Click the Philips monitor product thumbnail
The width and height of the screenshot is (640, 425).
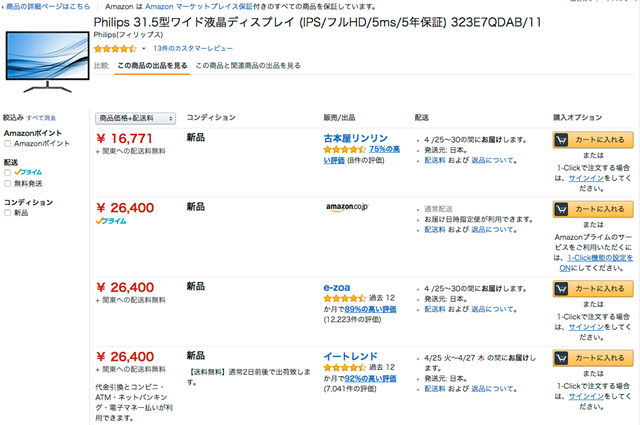click(x=42, y=57)
